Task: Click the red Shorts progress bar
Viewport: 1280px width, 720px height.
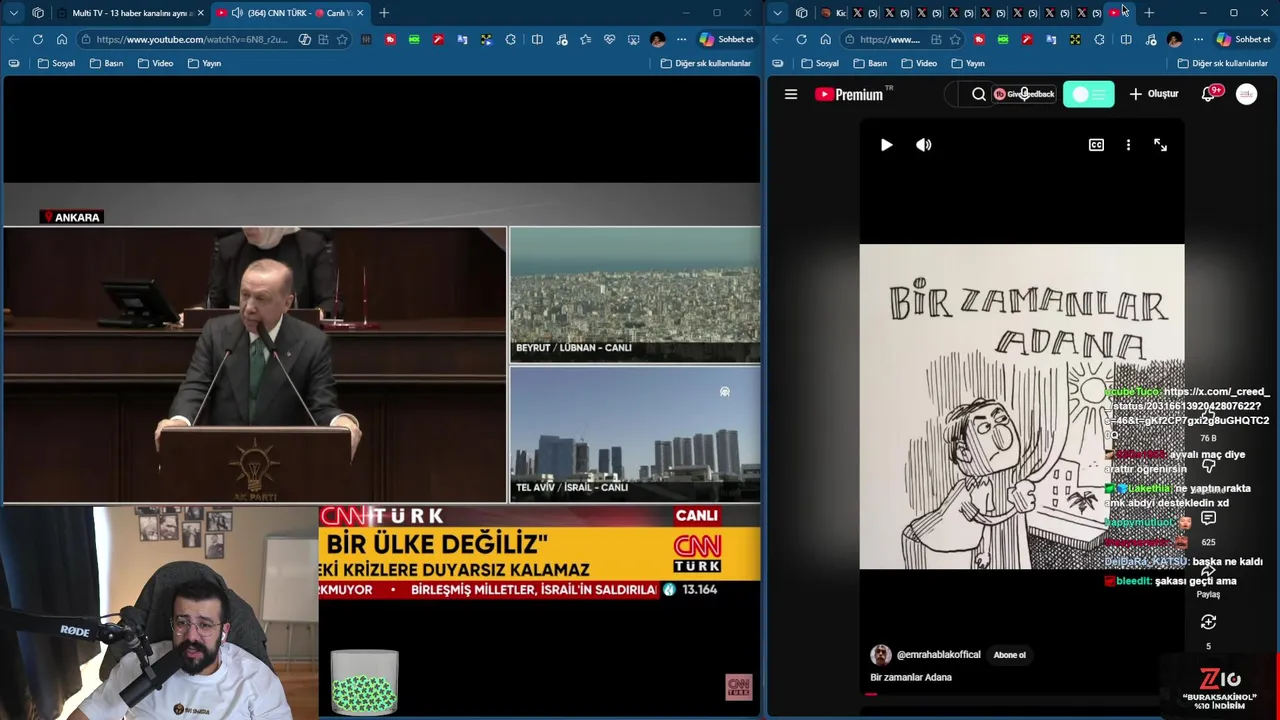Action: (871, 694)
